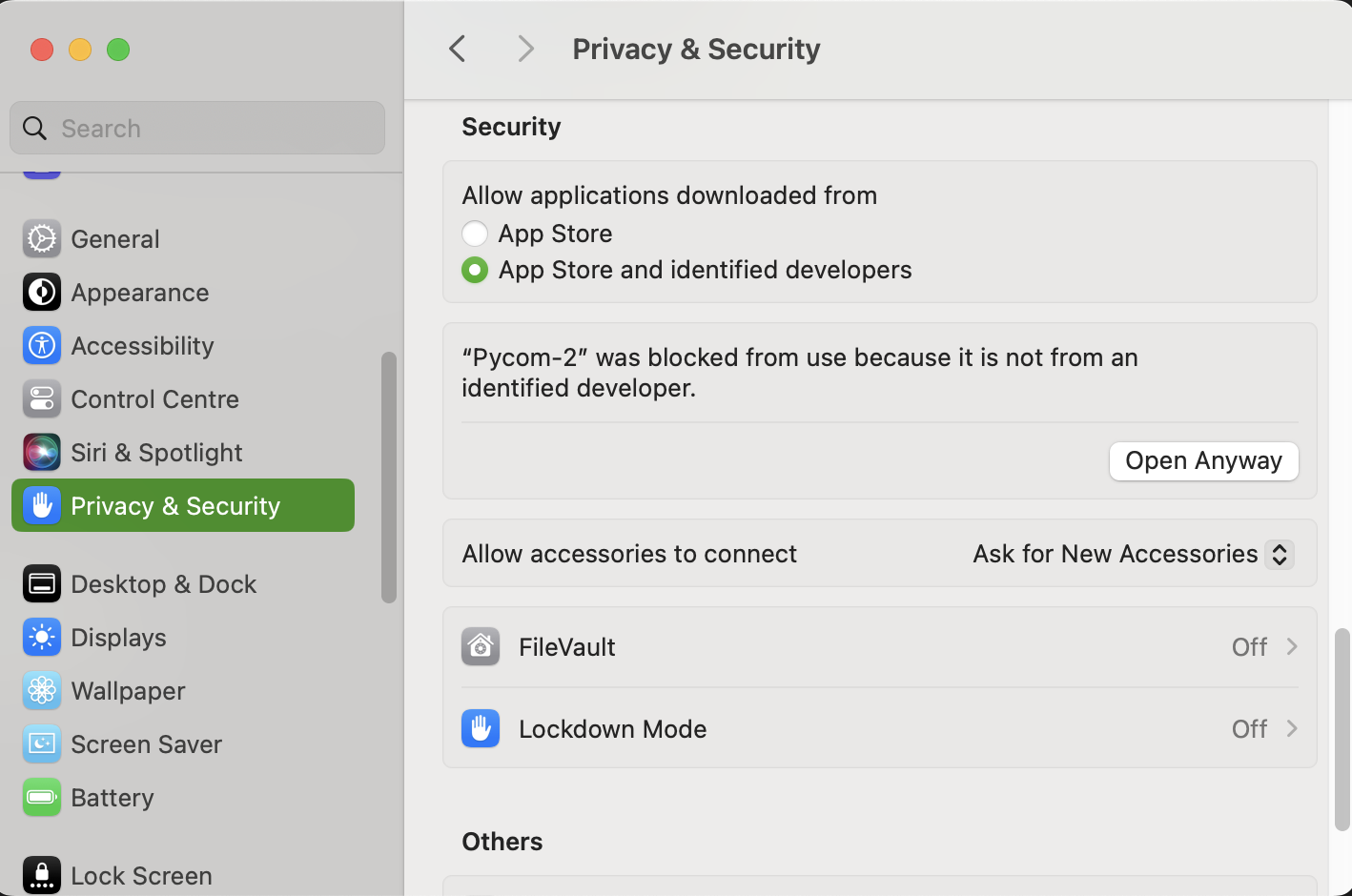Choose App Store and identified developers option
The width and height of the screenshot is (1352, 896).
pyautogui.click(x=475, y=271)
